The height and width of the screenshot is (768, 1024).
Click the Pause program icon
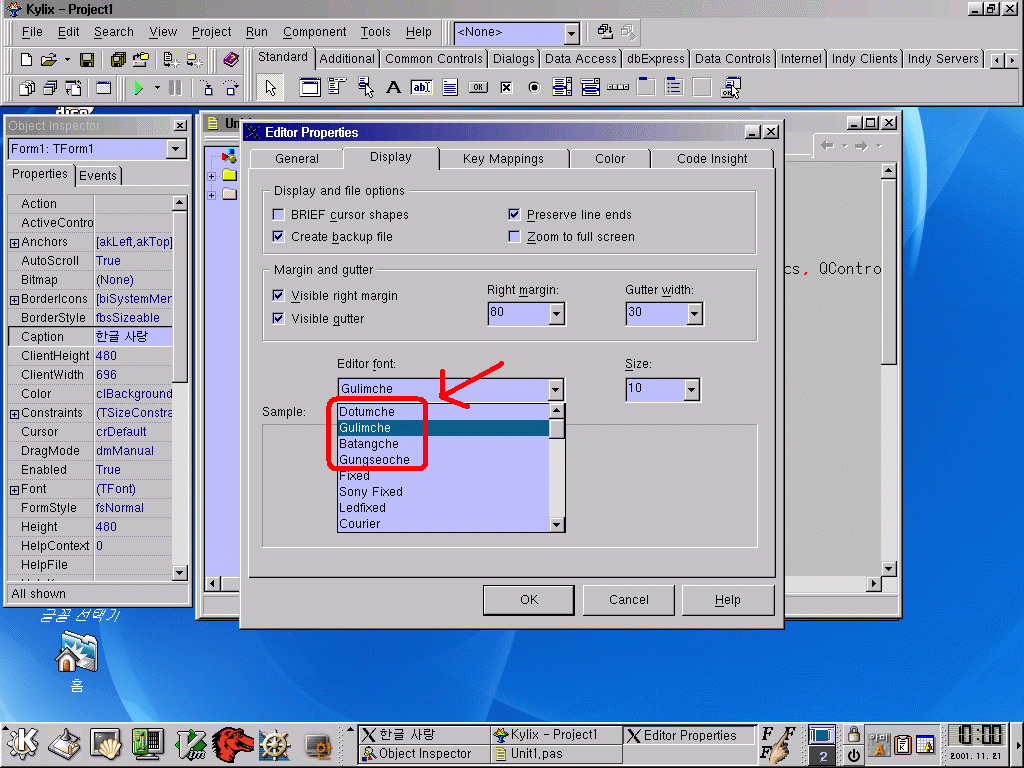point(175,88)
